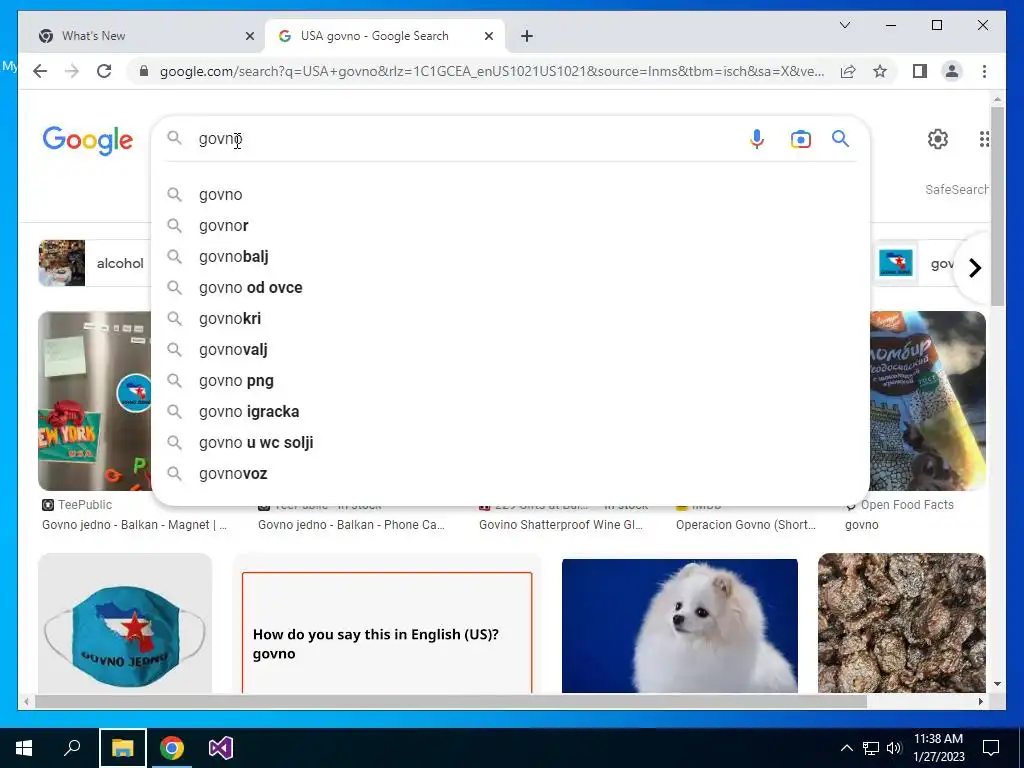Viewport: 1024px width, 768px height.
Task: Open the taskbar clock and calendar
Action: 938,748
